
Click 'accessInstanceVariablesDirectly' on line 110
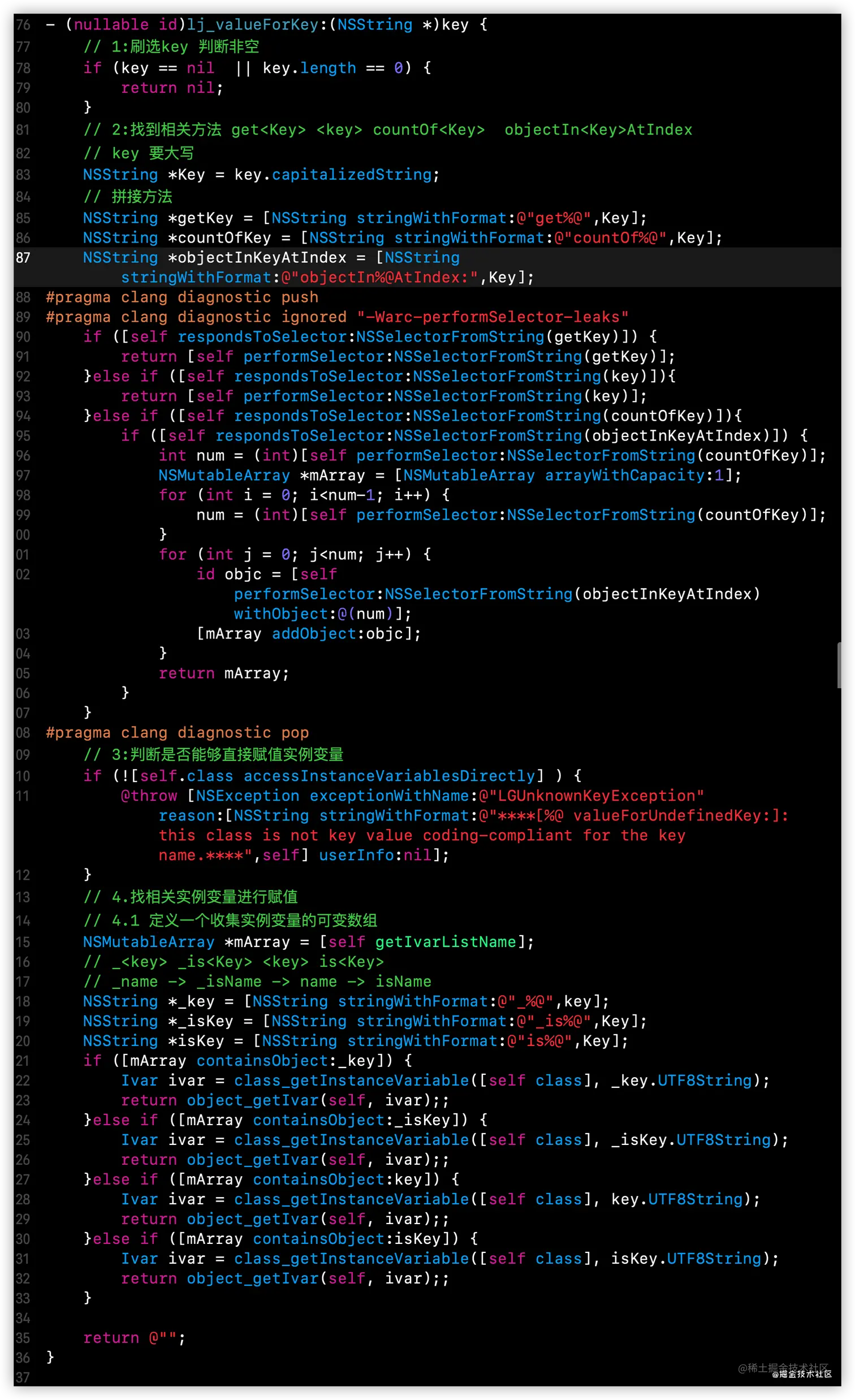[x=389, y=776]
